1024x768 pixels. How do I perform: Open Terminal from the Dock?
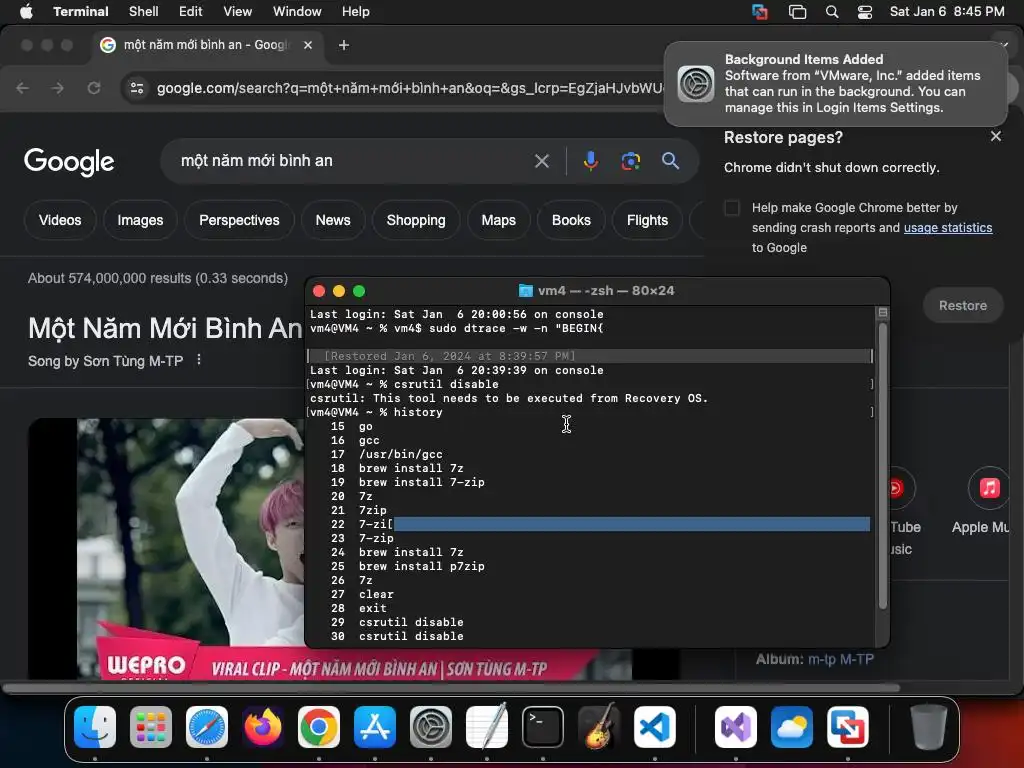tap(543, 727)
